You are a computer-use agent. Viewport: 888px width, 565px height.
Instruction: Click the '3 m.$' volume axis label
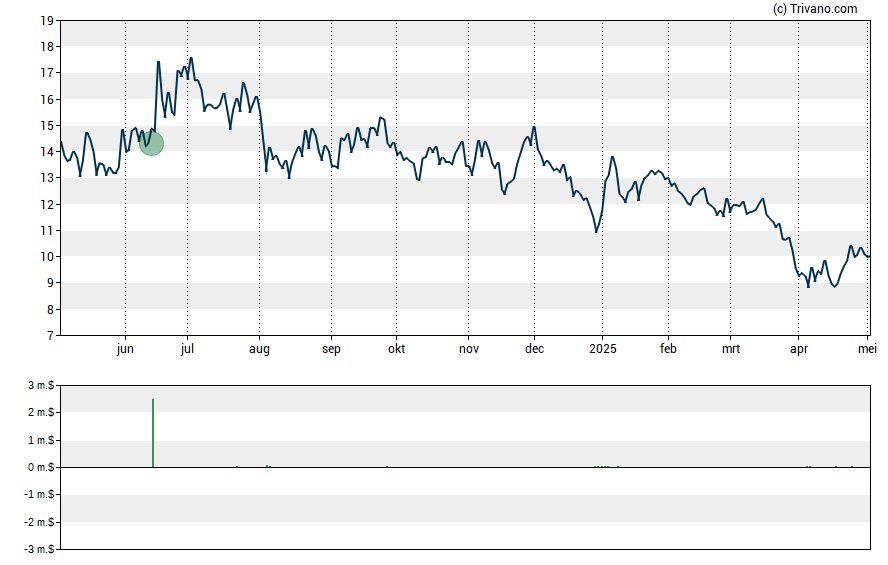(41, 386)
